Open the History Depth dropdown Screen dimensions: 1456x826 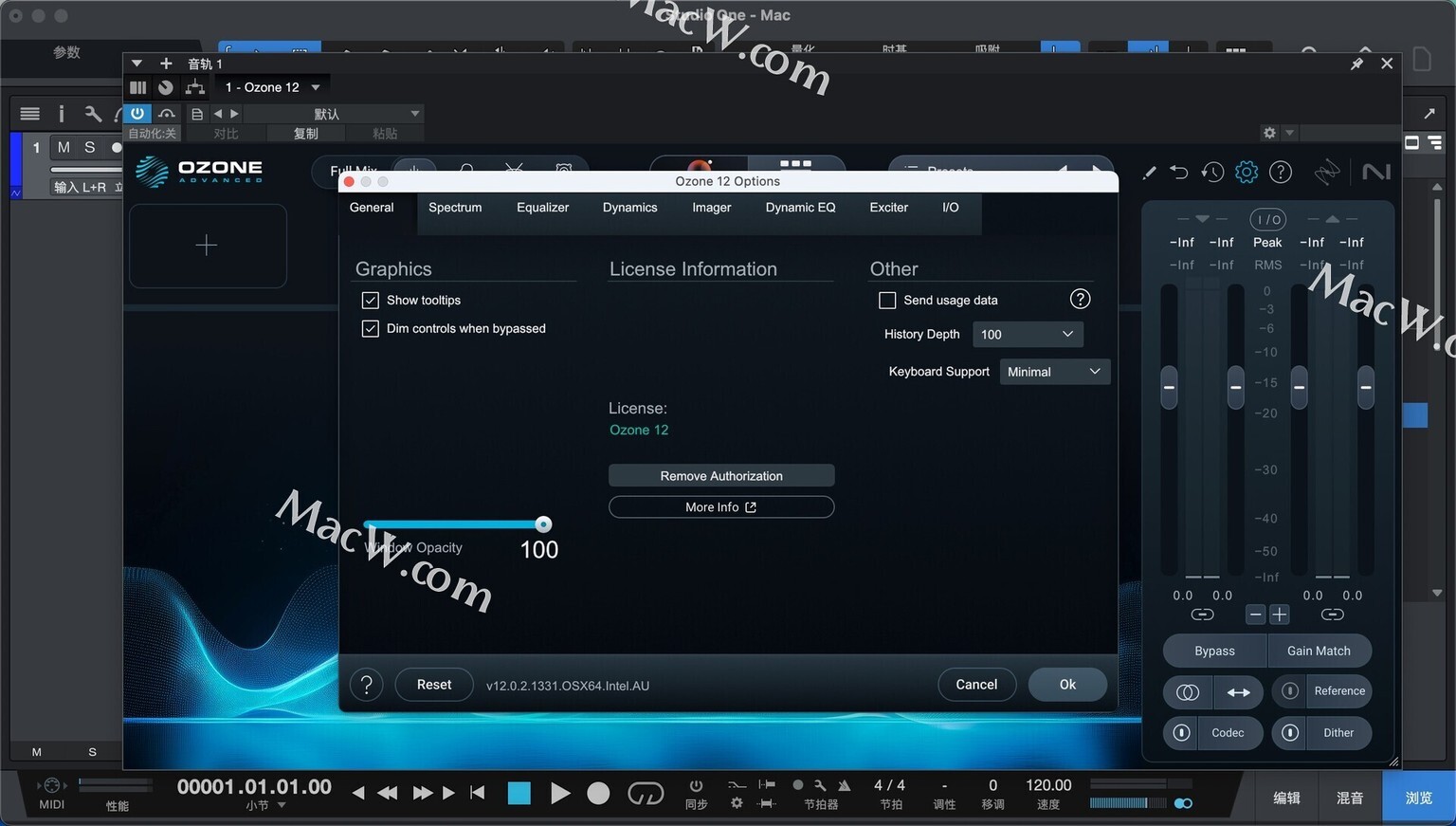click(x=1028, y=335)
